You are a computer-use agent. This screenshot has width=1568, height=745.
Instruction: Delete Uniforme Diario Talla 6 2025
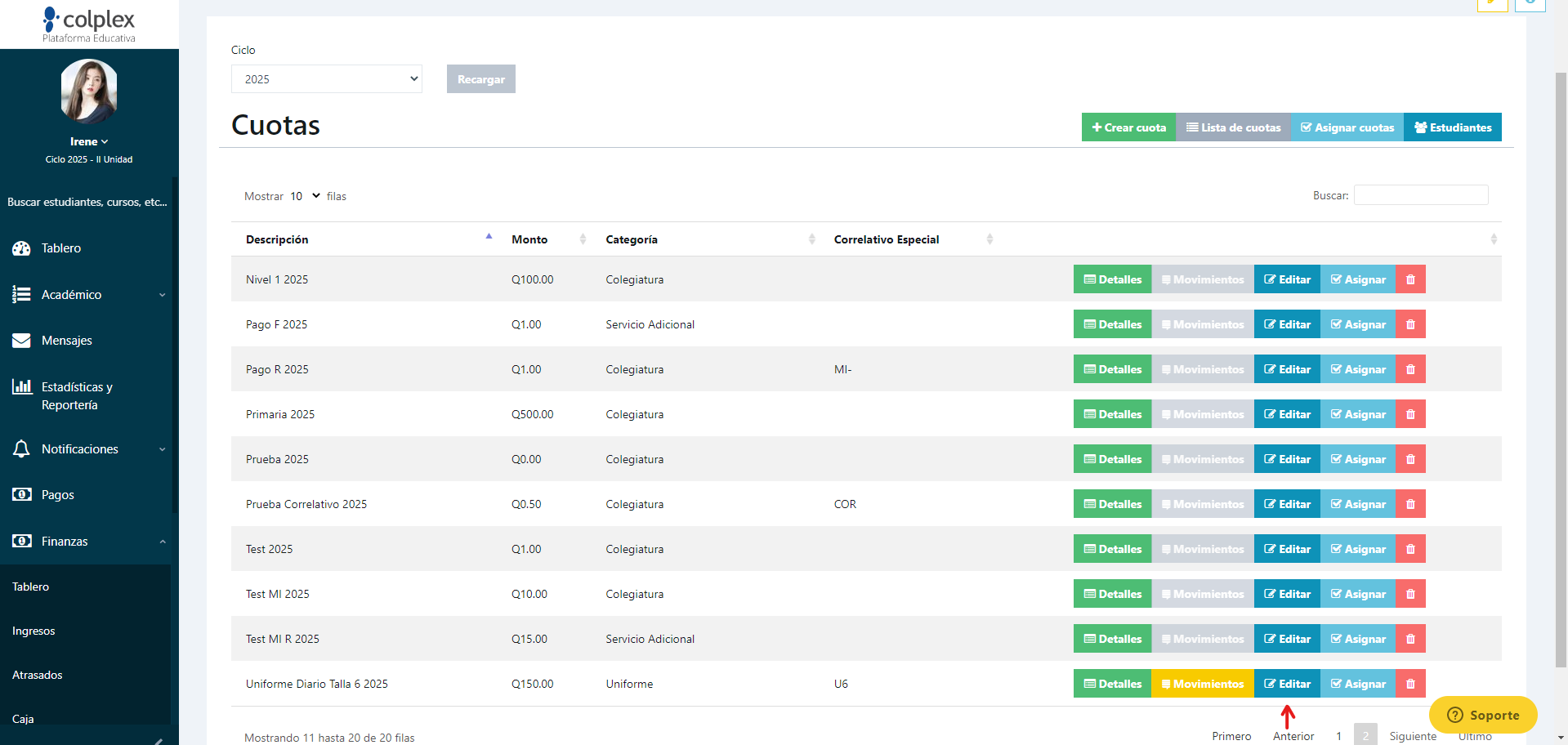1410,684
